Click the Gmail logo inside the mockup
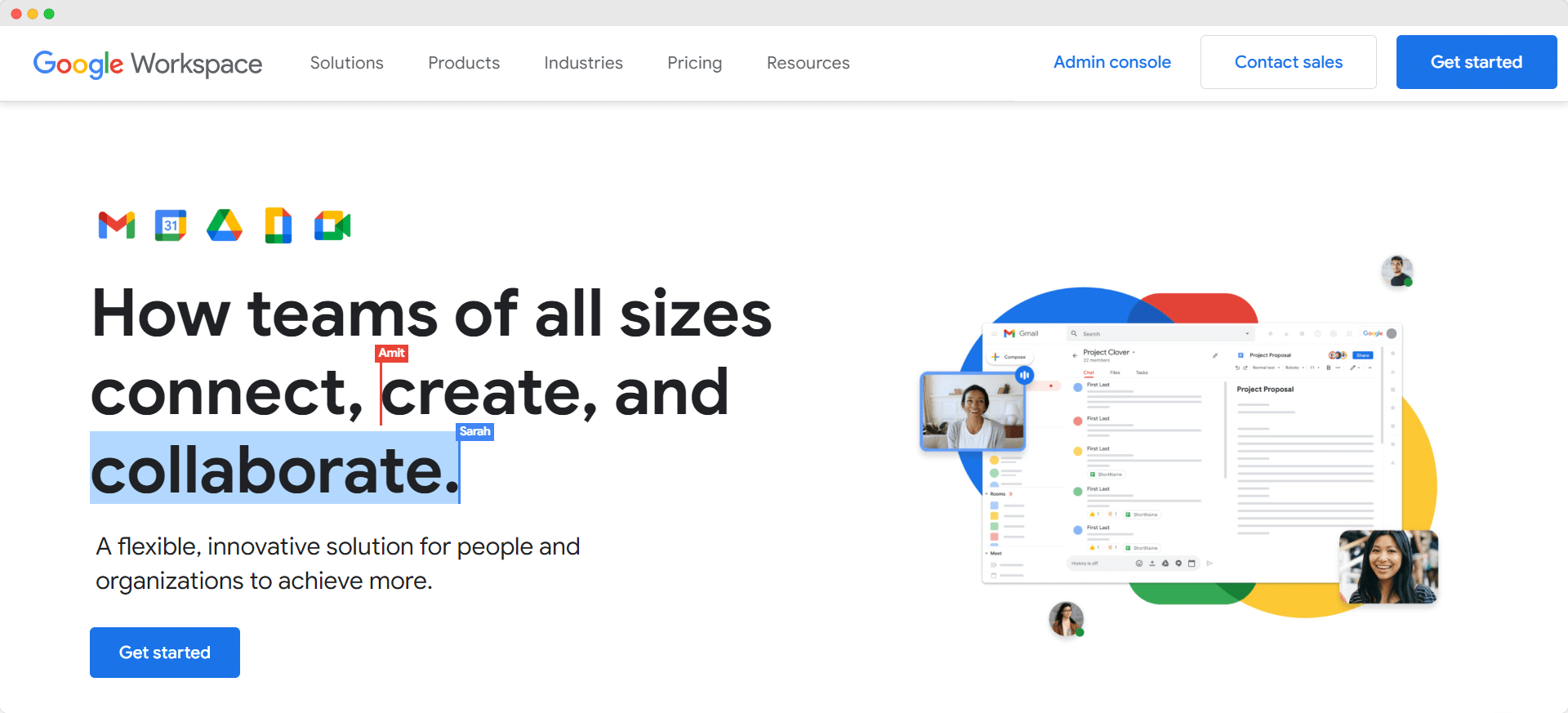Image resolution: width=1568 pixels, height=713 pixels. tap(1021, 333)
